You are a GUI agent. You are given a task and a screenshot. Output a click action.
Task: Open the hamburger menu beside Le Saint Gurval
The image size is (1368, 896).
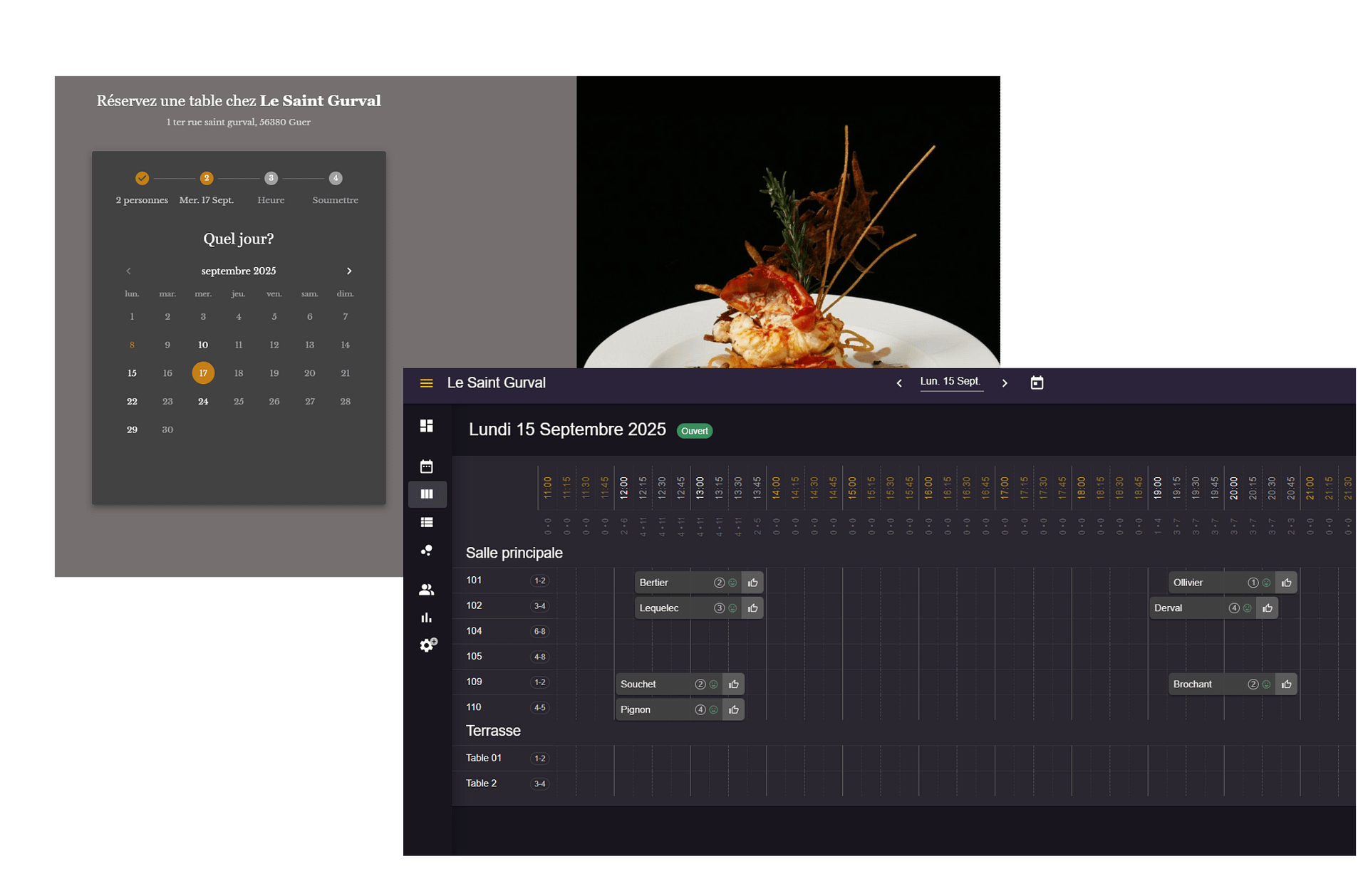point(426,383)
